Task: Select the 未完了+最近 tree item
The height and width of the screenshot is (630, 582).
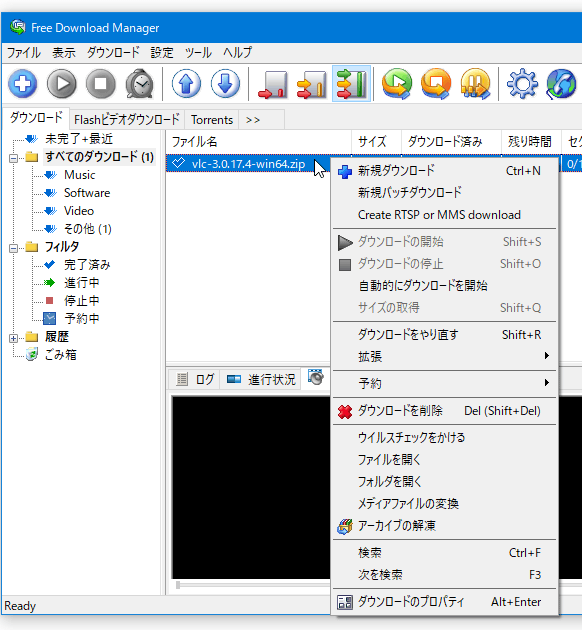Action: (x=79, y=139)
